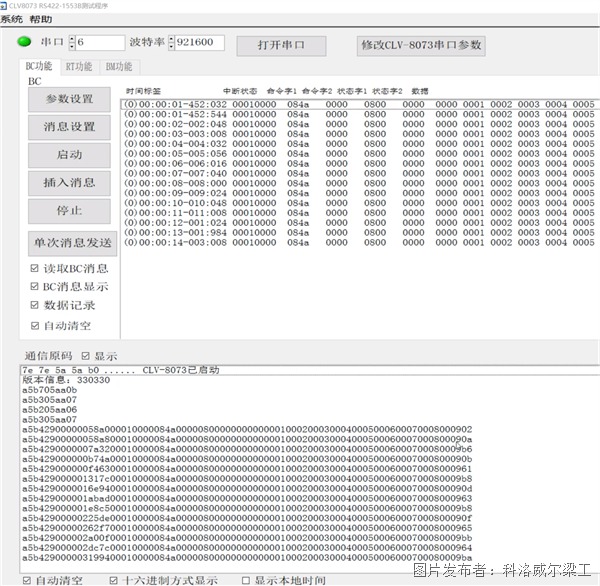The width and height of the screenshot is (600, 586).
Task: Open the 帮助 menu
Action: point(41,19)
